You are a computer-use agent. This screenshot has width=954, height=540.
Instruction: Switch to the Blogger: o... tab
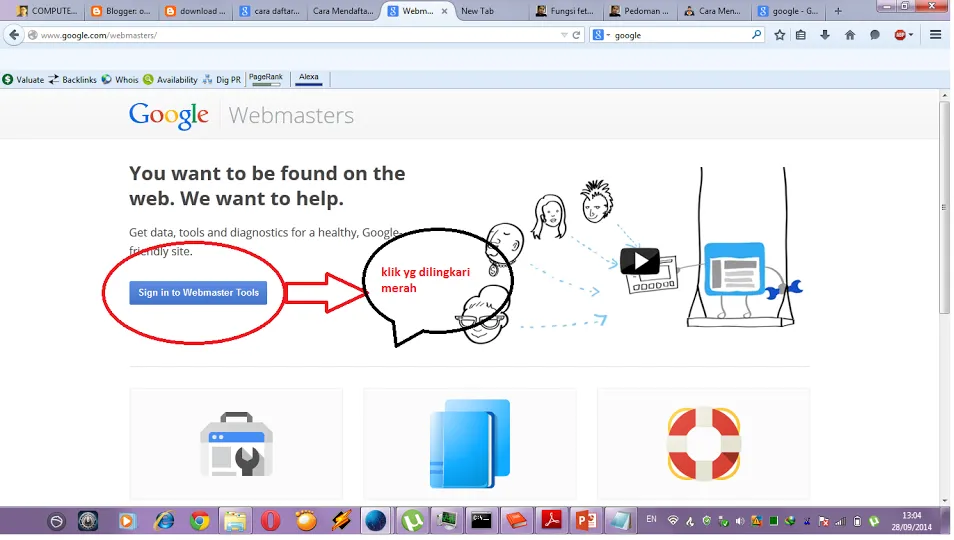[121, 11]
